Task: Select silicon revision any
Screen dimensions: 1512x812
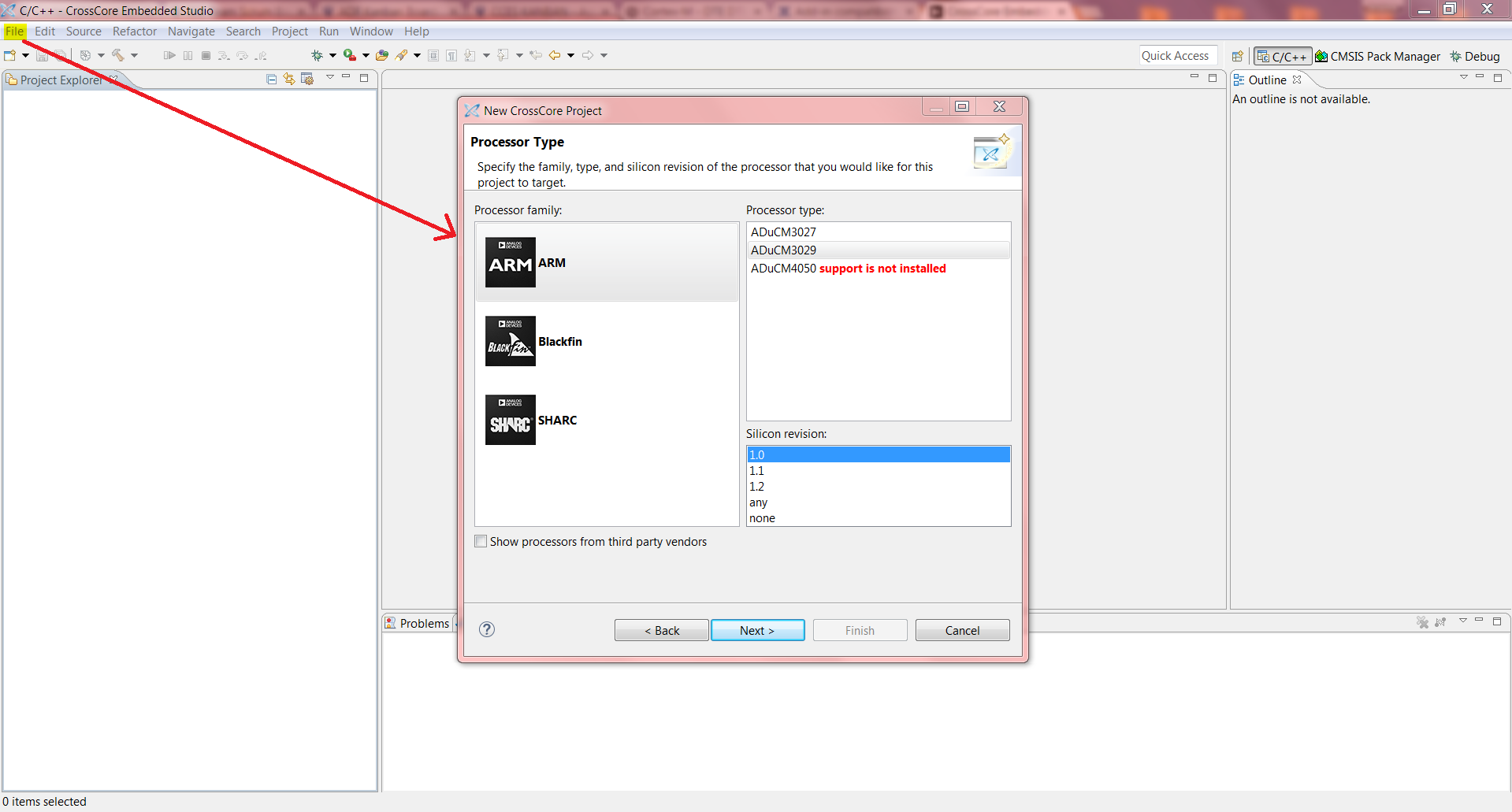Action: pyautogui.click(x=879, y=502)
